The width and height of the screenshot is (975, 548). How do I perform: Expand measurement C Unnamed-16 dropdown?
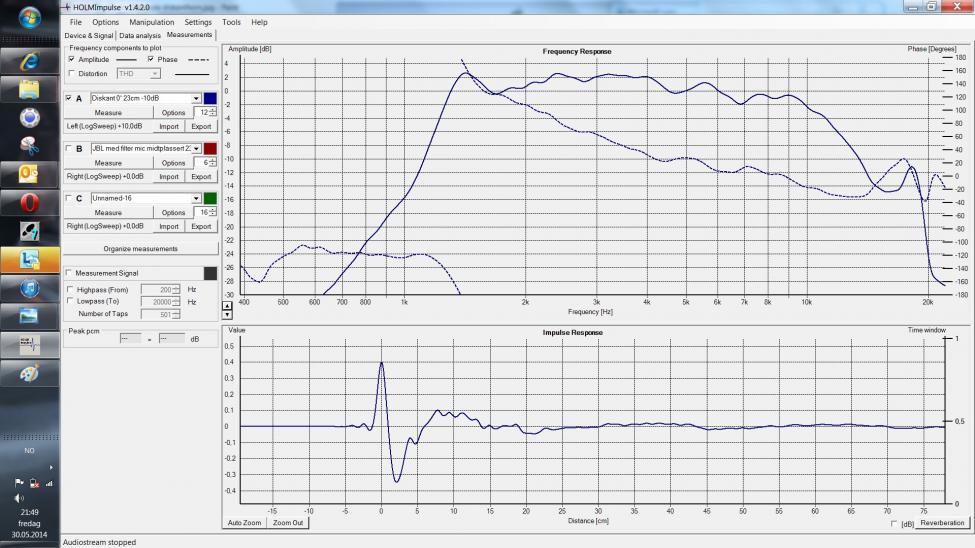(x=196, y=198)
